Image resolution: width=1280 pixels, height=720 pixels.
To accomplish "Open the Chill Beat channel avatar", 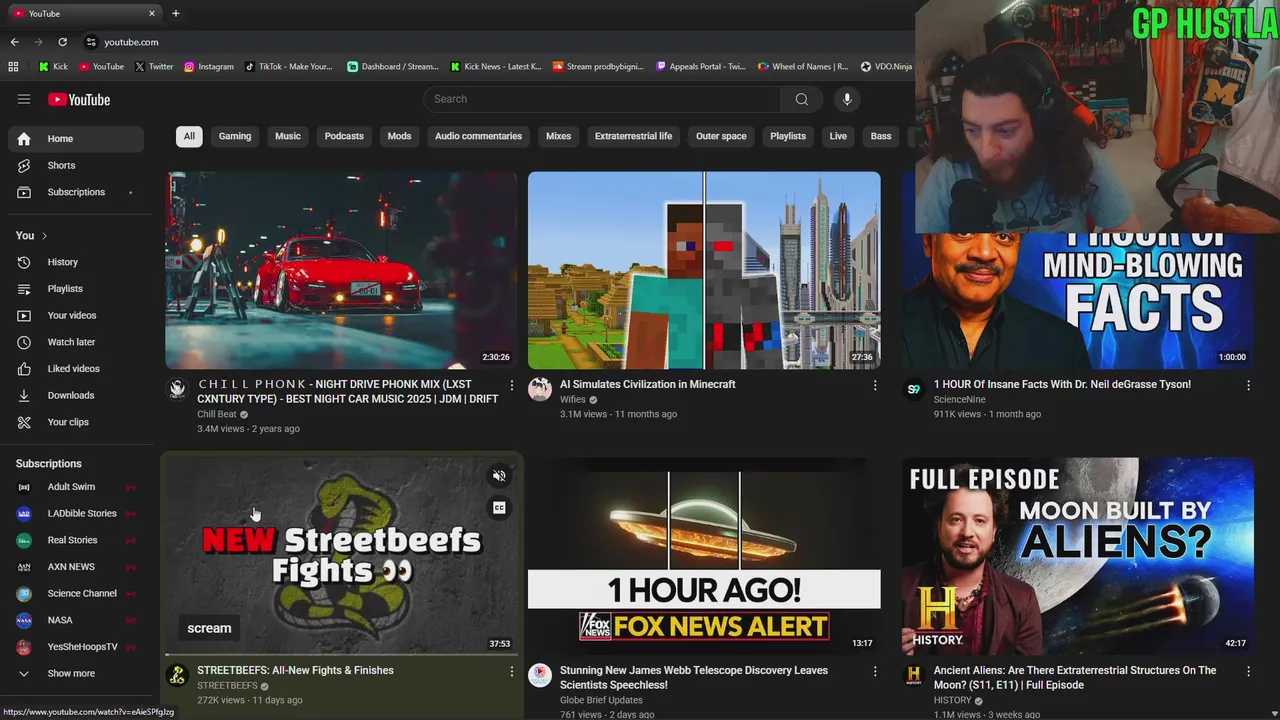I will (177, 389).
